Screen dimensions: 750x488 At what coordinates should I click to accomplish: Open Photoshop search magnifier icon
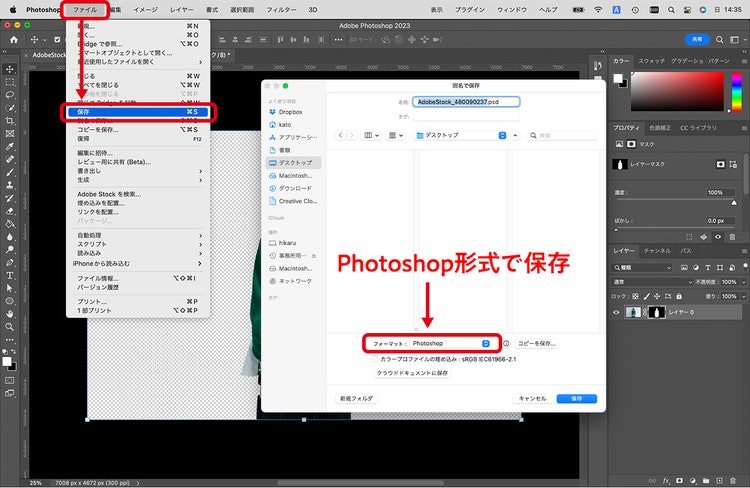(x=719, y=40)
